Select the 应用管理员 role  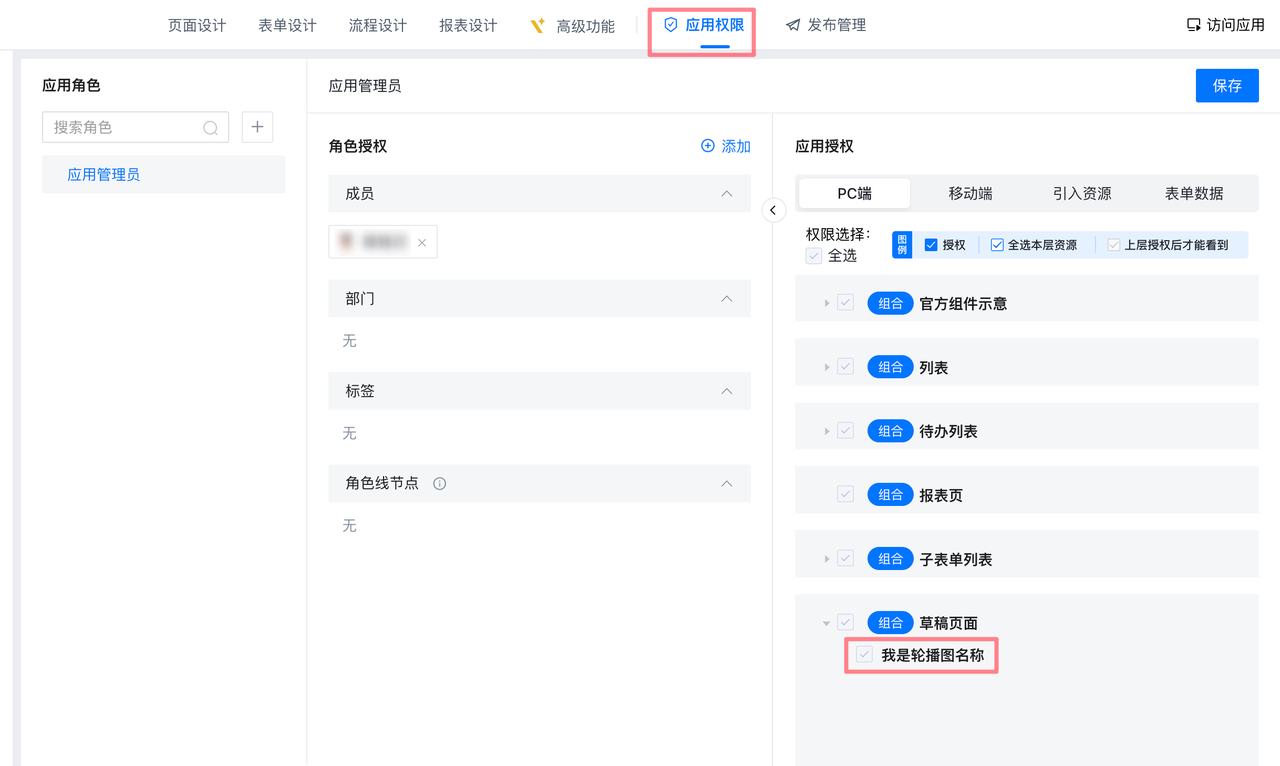[104, 175]
